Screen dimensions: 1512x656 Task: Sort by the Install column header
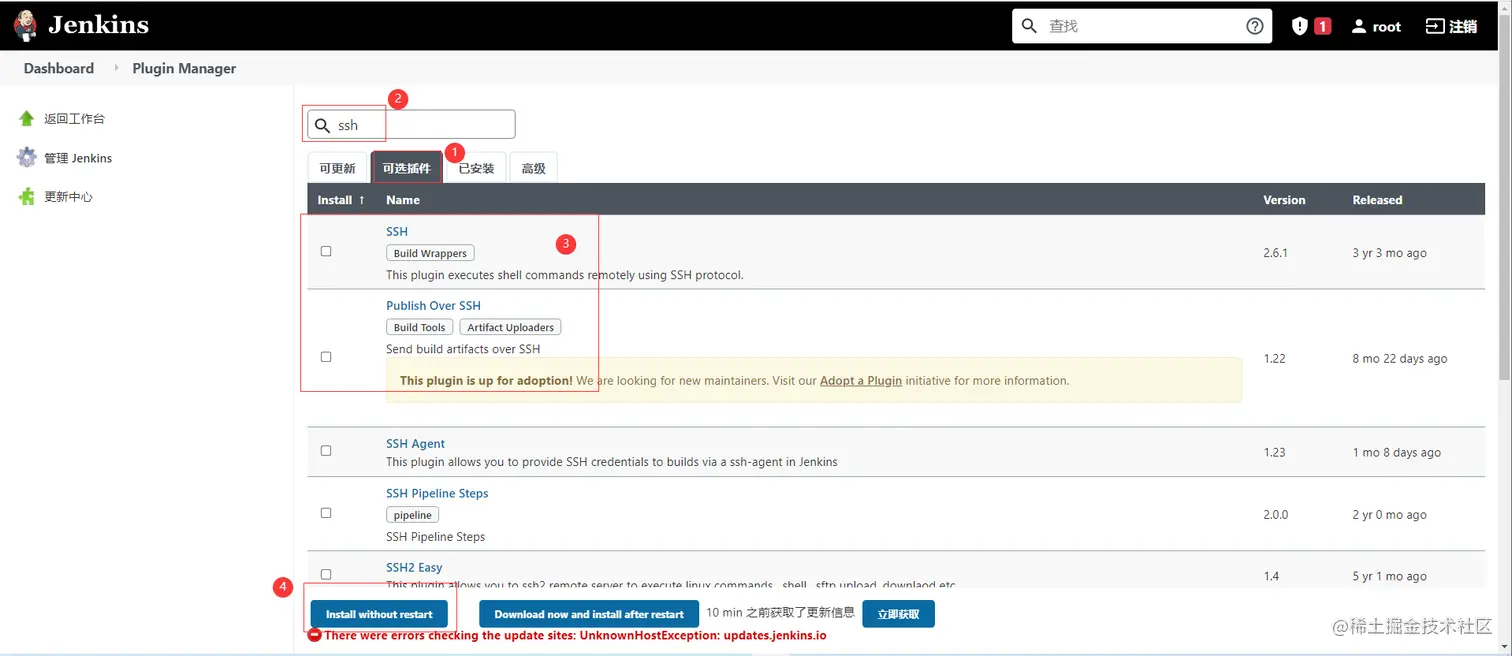[x=341, y=200]
